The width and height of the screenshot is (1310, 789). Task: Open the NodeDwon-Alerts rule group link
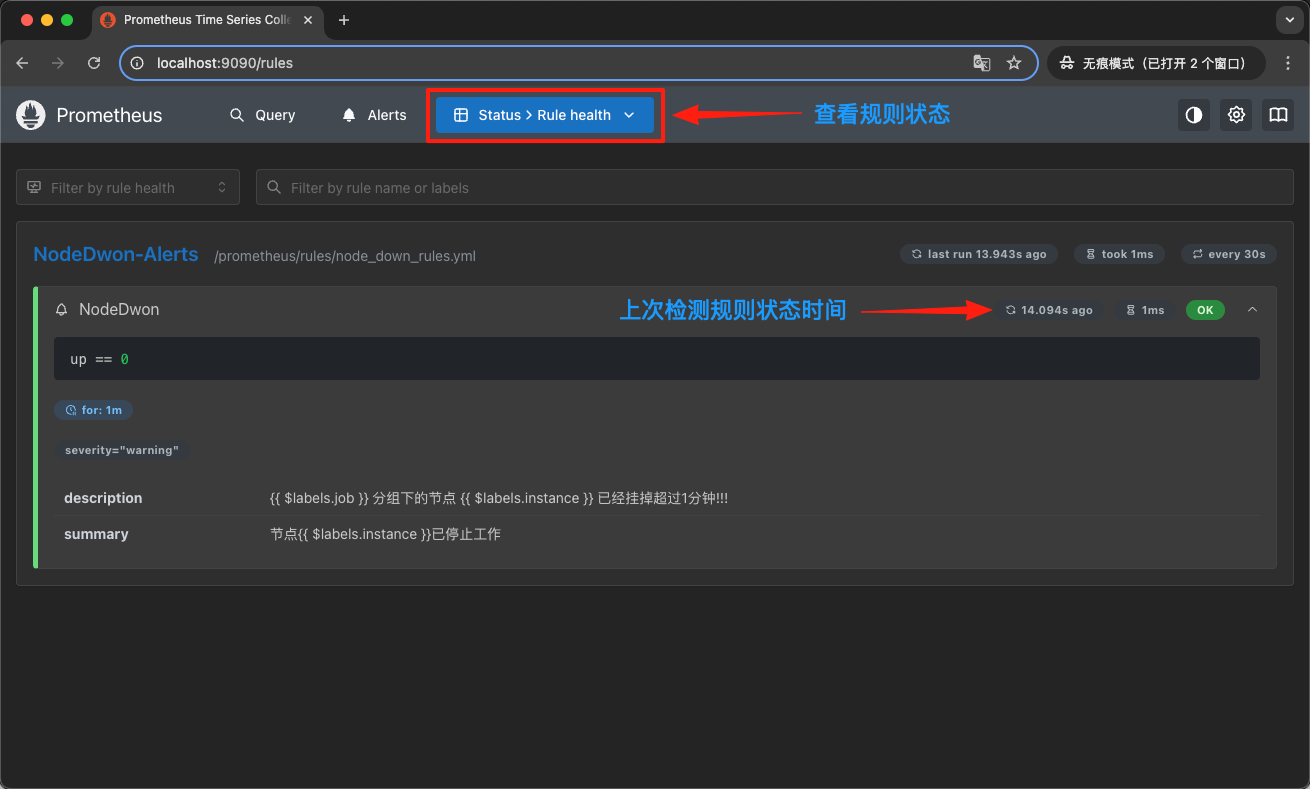coord(115,254)
